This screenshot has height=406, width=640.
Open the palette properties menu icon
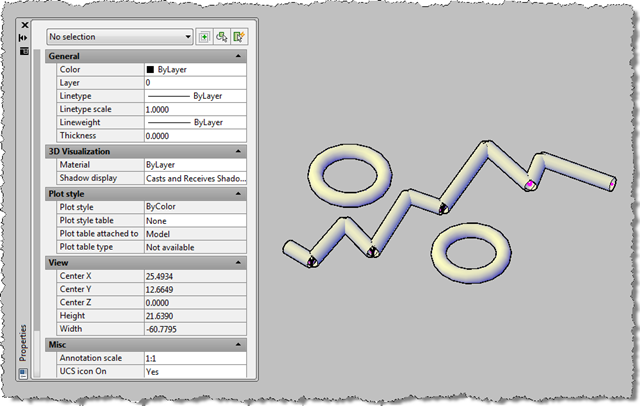click(x=24, y=51)
